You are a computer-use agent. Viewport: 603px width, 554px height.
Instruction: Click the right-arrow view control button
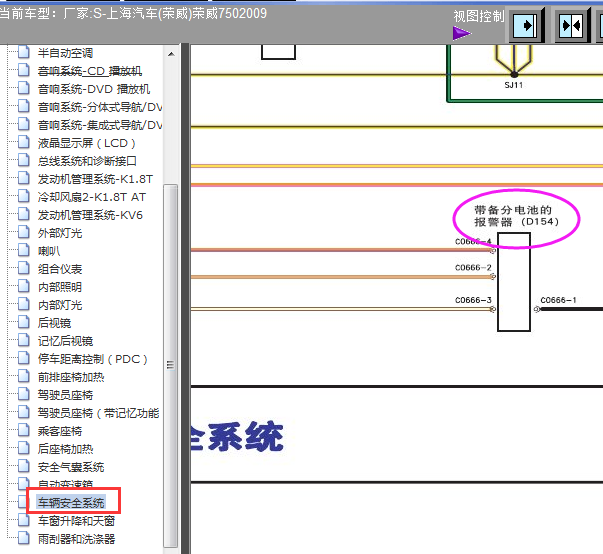[526, 26]
